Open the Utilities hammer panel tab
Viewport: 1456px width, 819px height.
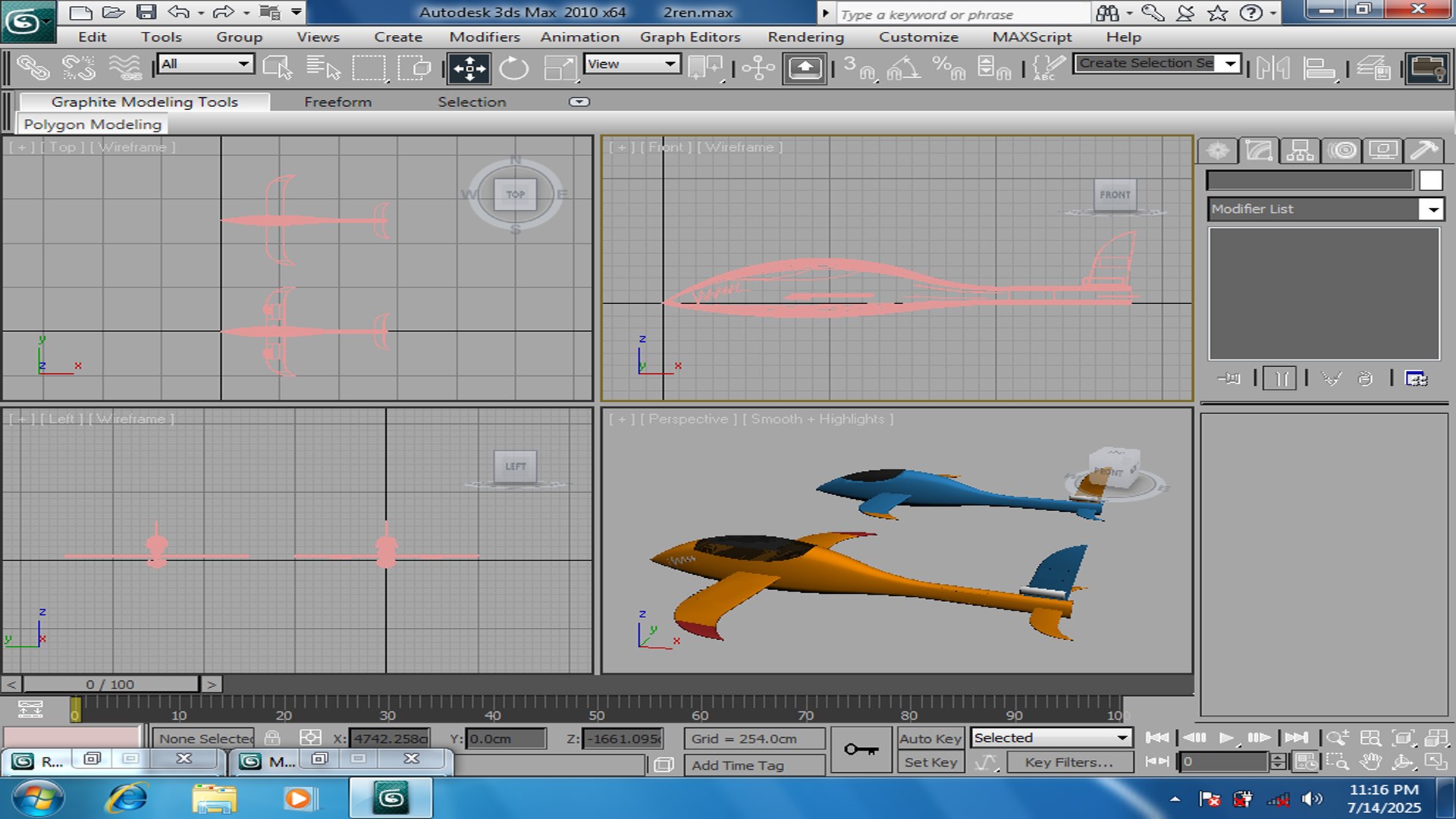tap(1423, 150)
